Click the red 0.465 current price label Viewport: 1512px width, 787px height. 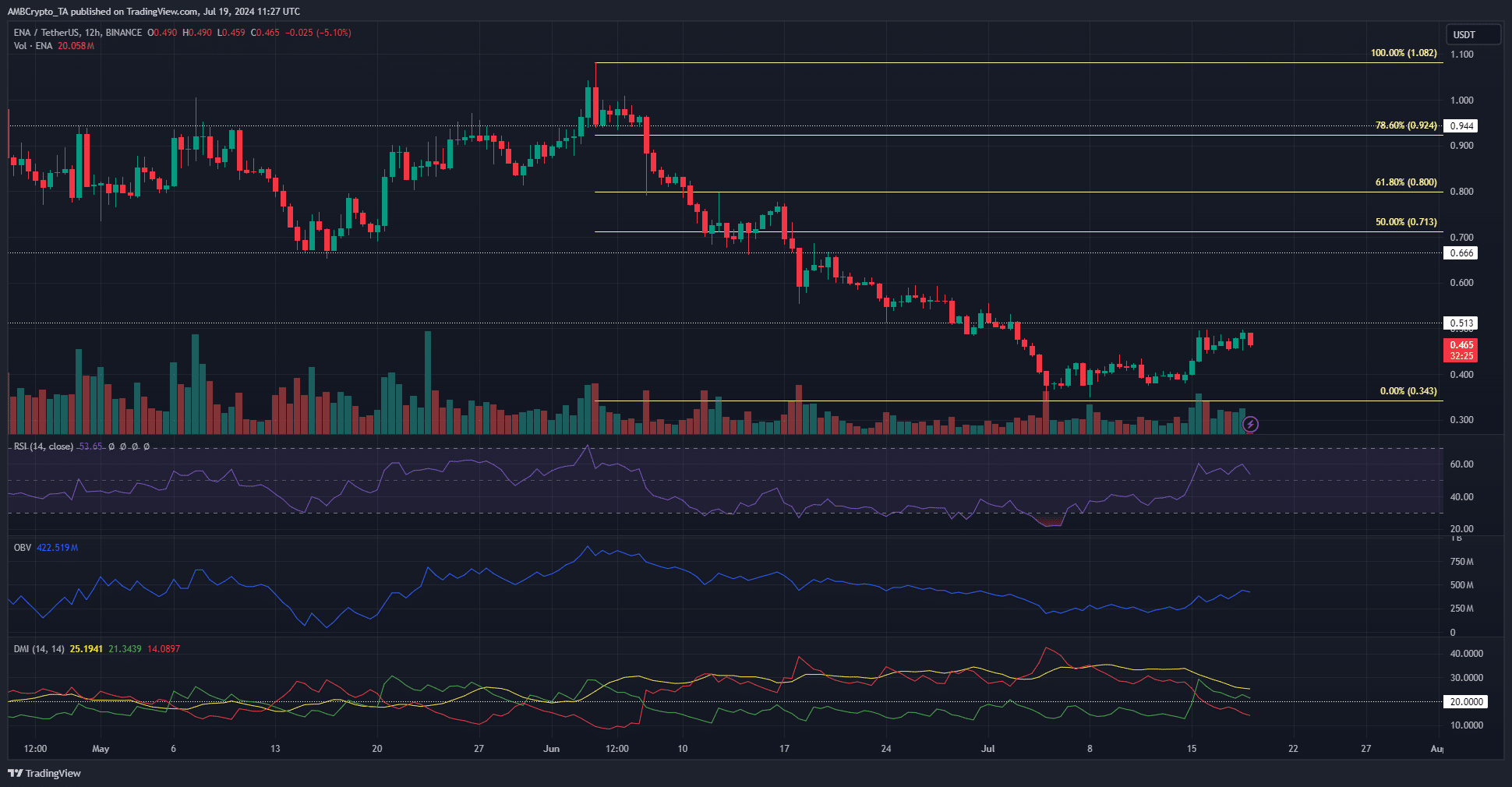point(1461,350)
